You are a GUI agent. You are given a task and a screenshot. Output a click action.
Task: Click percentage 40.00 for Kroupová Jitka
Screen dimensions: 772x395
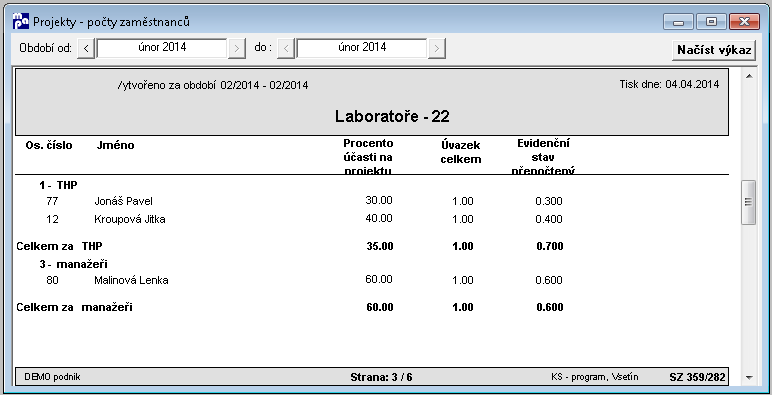point(379,218)
